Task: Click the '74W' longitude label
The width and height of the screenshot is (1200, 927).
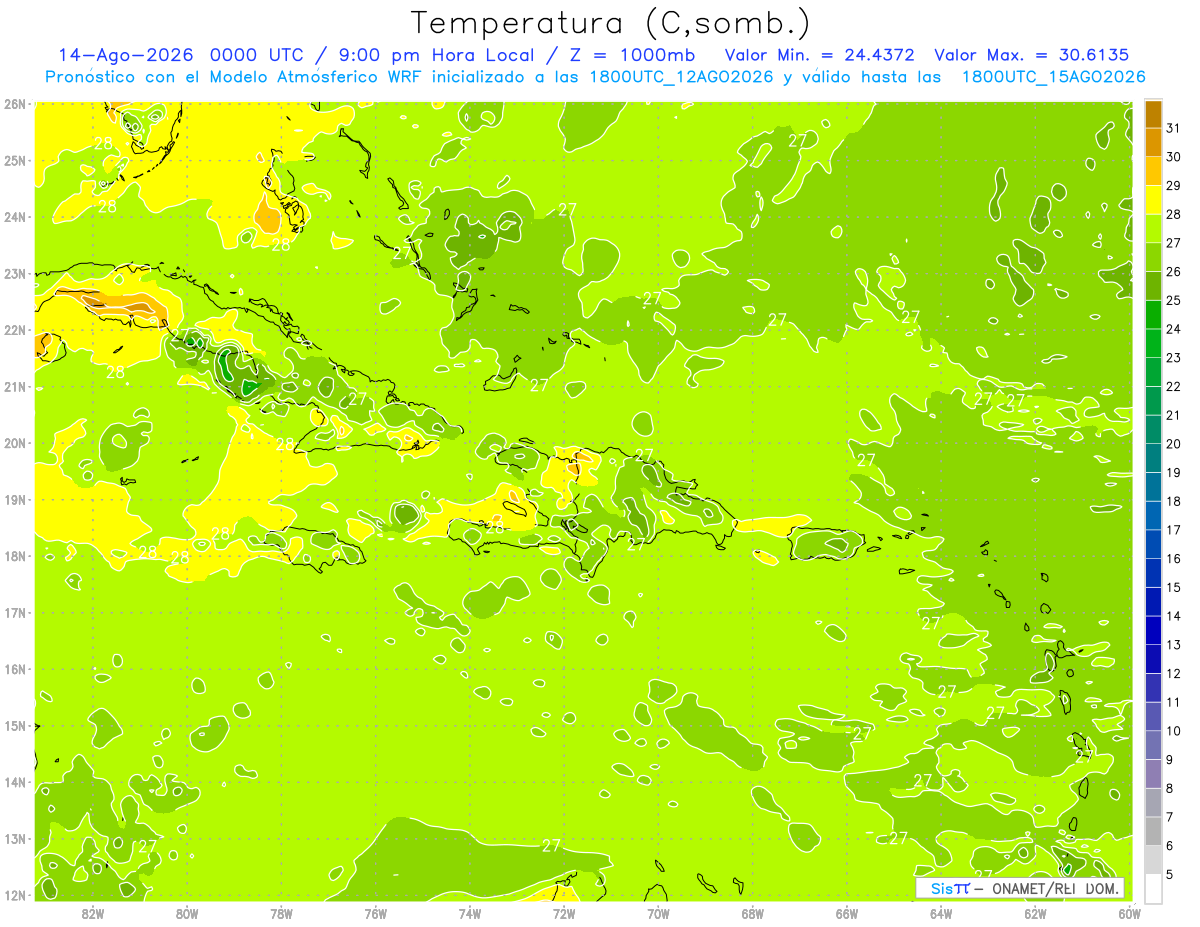Action: 470,914
